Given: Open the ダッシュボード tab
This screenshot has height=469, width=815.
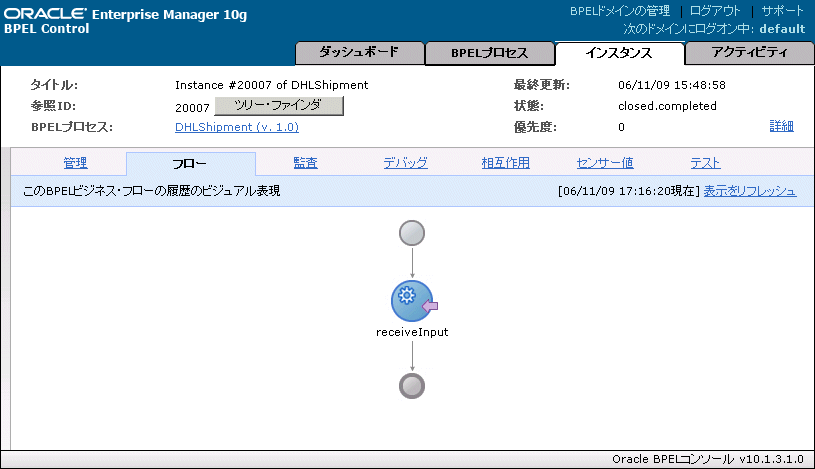Looking at the screenshot, I should [359, 53].
